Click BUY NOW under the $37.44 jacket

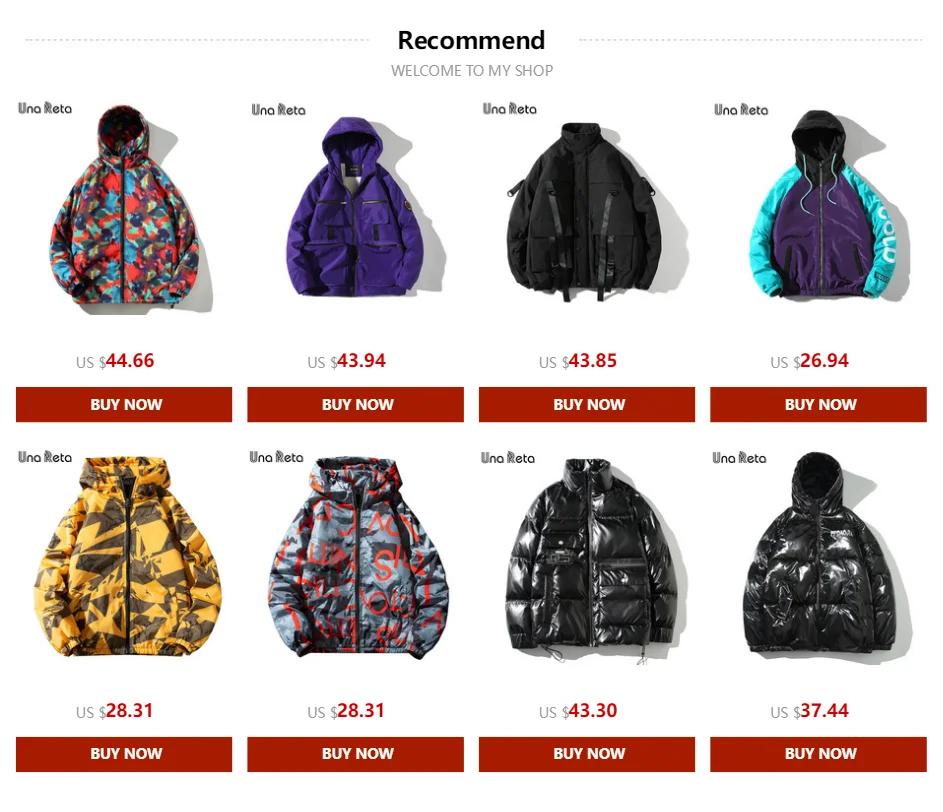pos(819,754)
